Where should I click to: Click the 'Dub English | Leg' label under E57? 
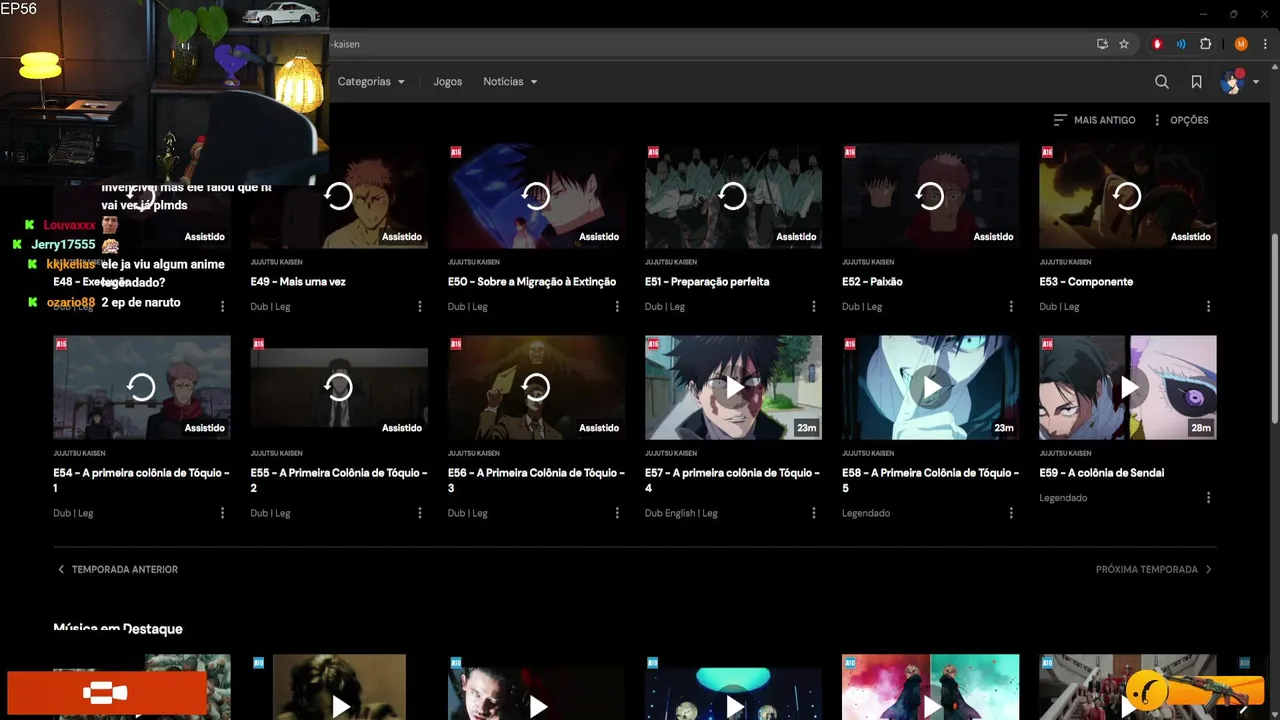coord(681,513)
